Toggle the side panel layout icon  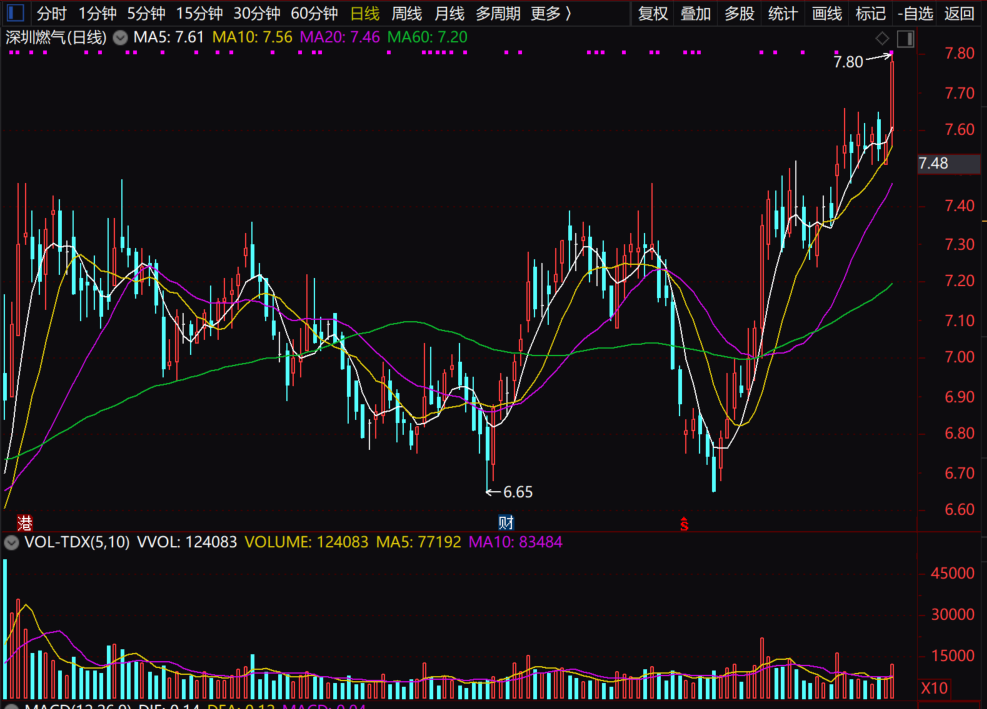[x=906, y=38]
